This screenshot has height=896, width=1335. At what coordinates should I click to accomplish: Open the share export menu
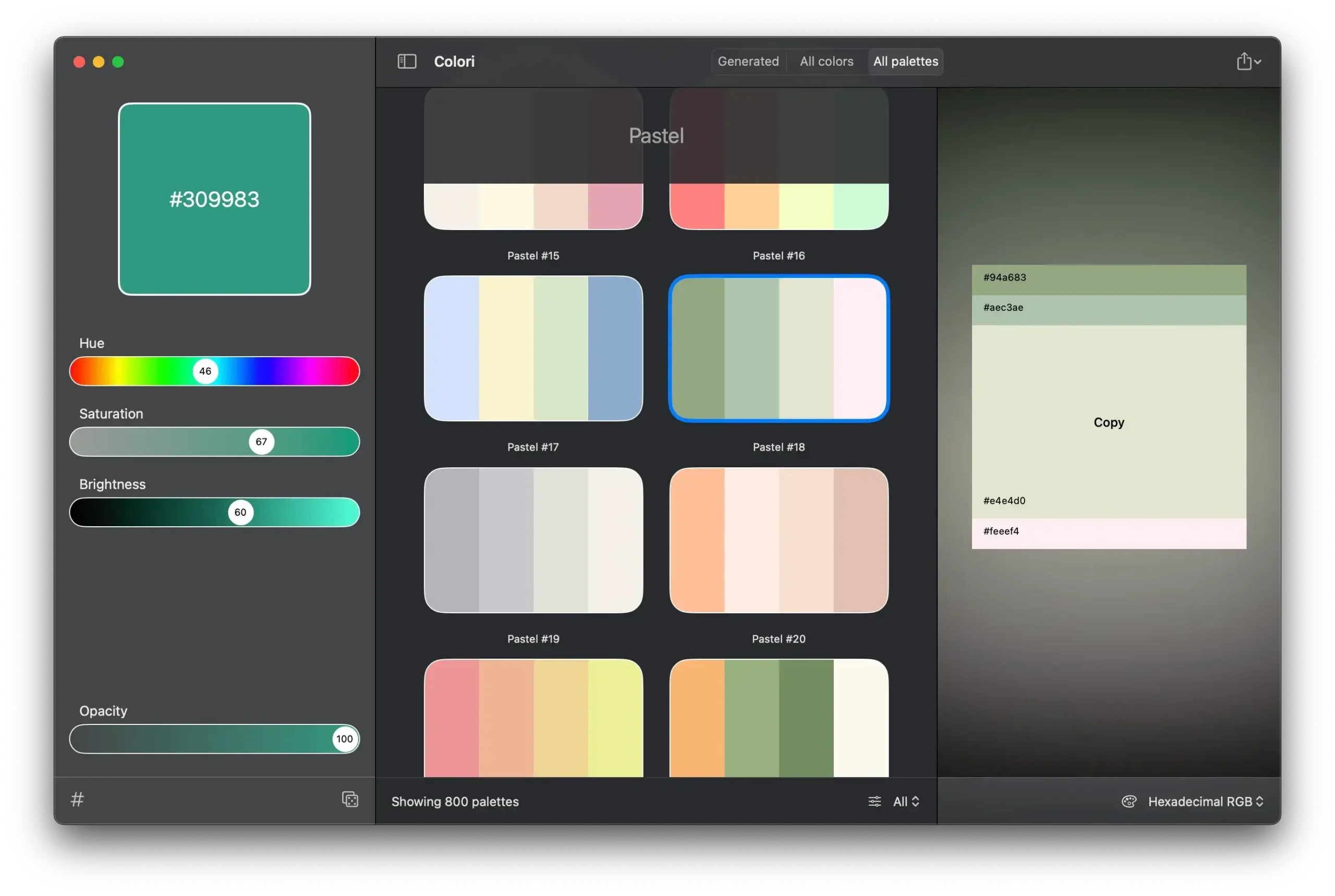1244,61
